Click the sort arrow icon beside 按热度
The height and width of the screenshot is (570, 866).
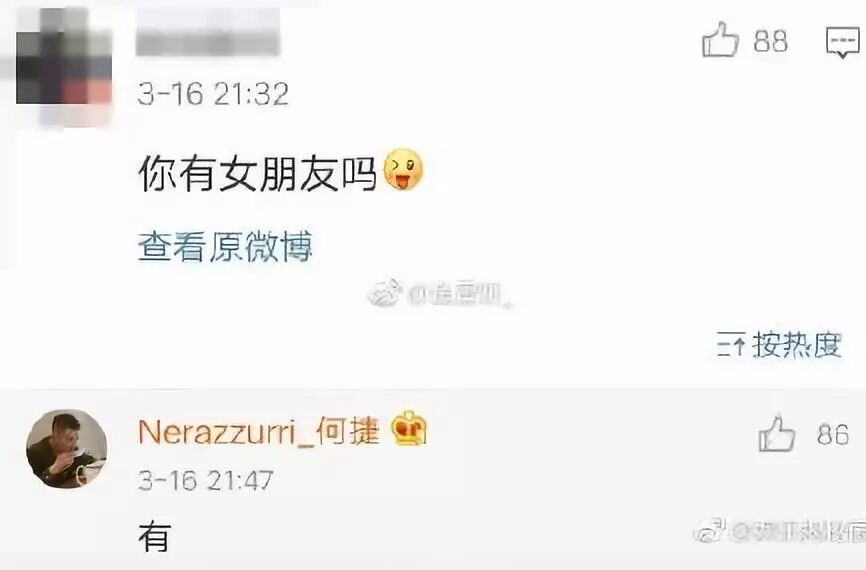(x=731, y=345)
